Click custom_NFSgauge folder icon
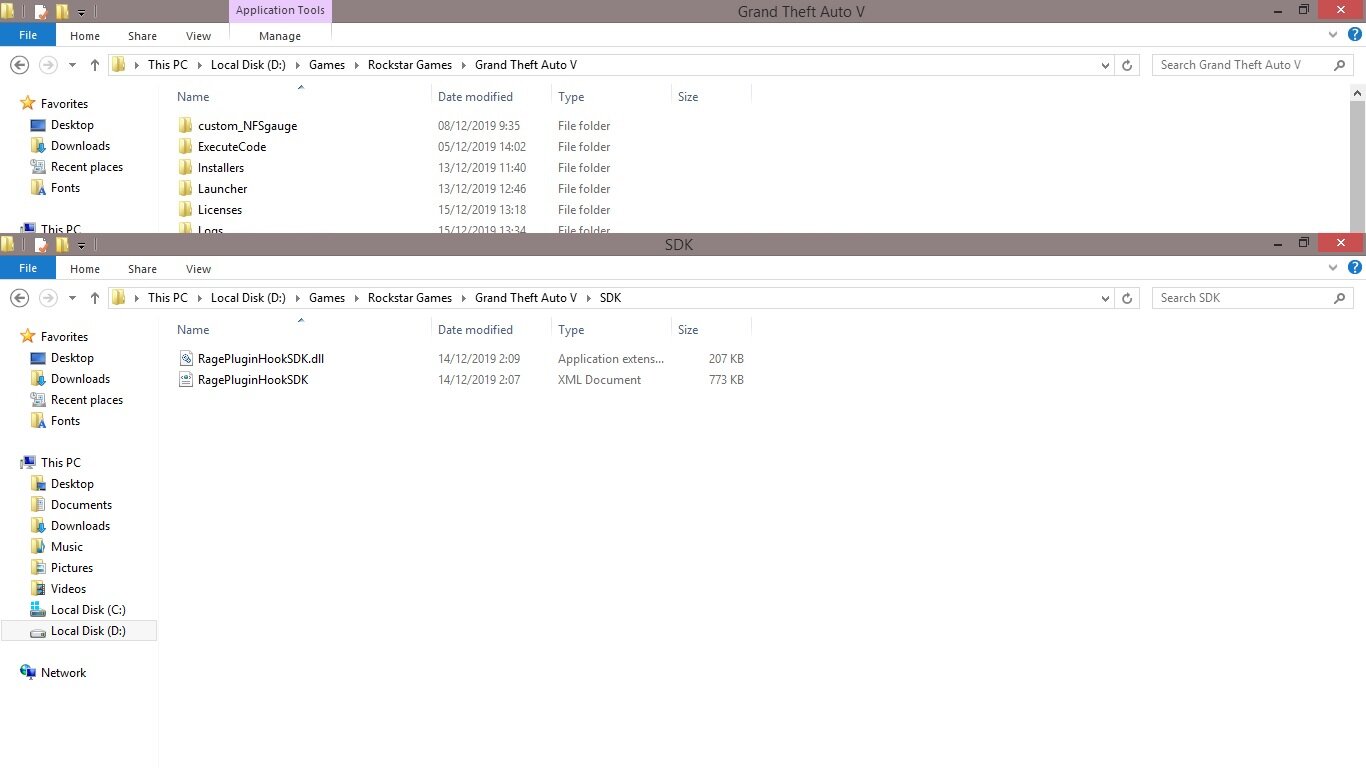This screenshot has height=768, width=1366. [x=185, y=126]
